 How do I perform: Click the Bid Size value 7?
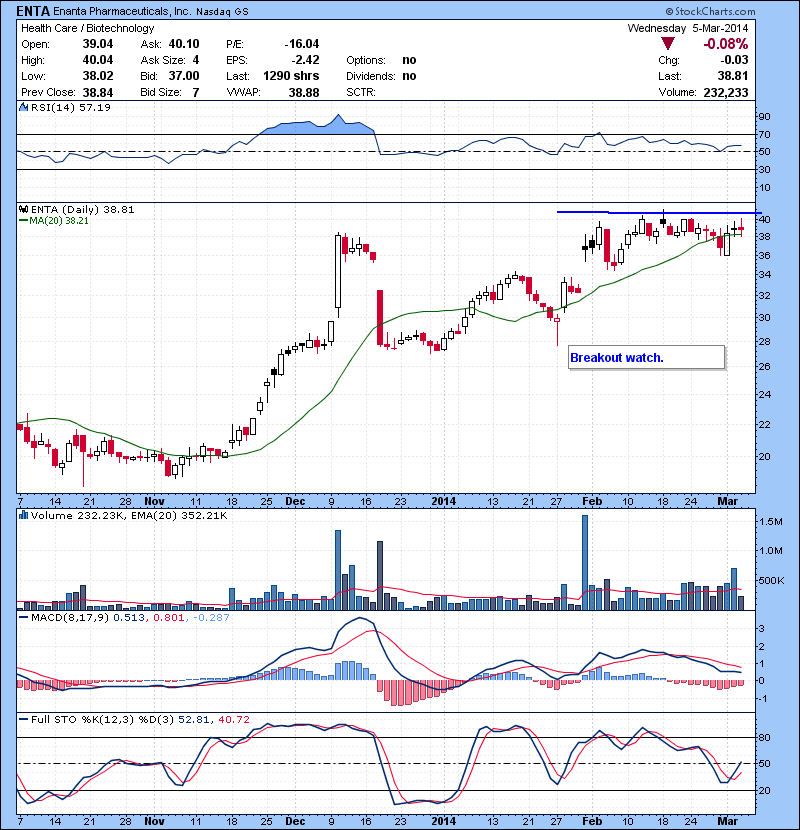point(196,93)
